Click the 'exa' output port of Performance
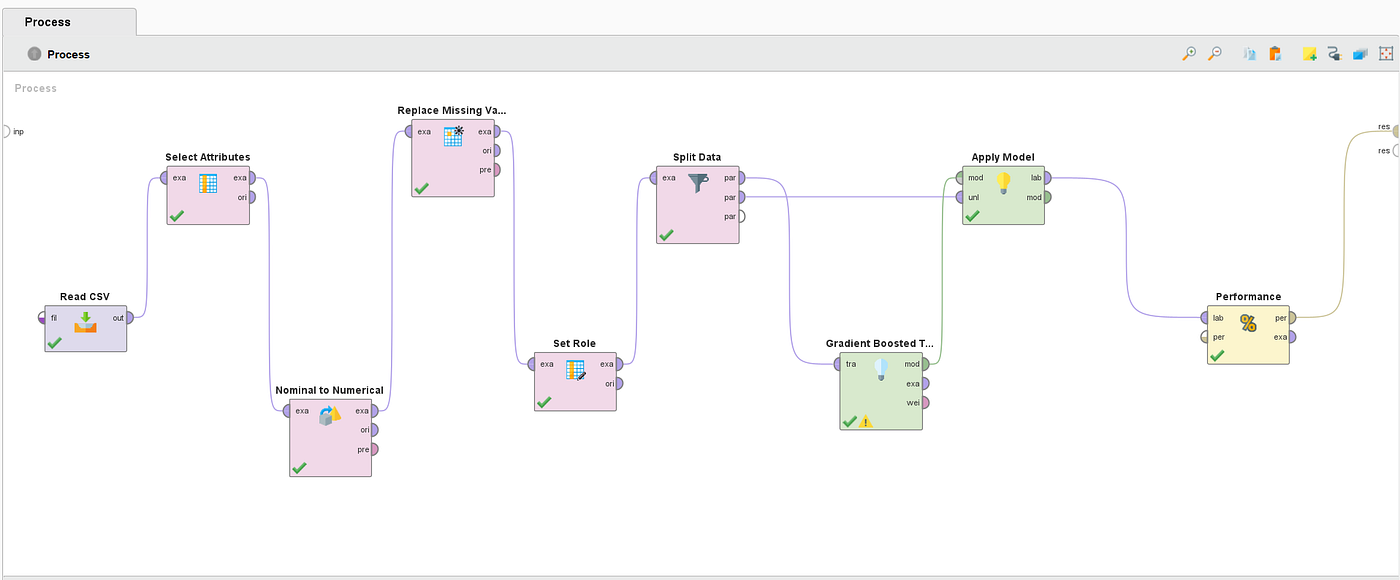Screen dimensions: 1400x580 coord(1293,337)
